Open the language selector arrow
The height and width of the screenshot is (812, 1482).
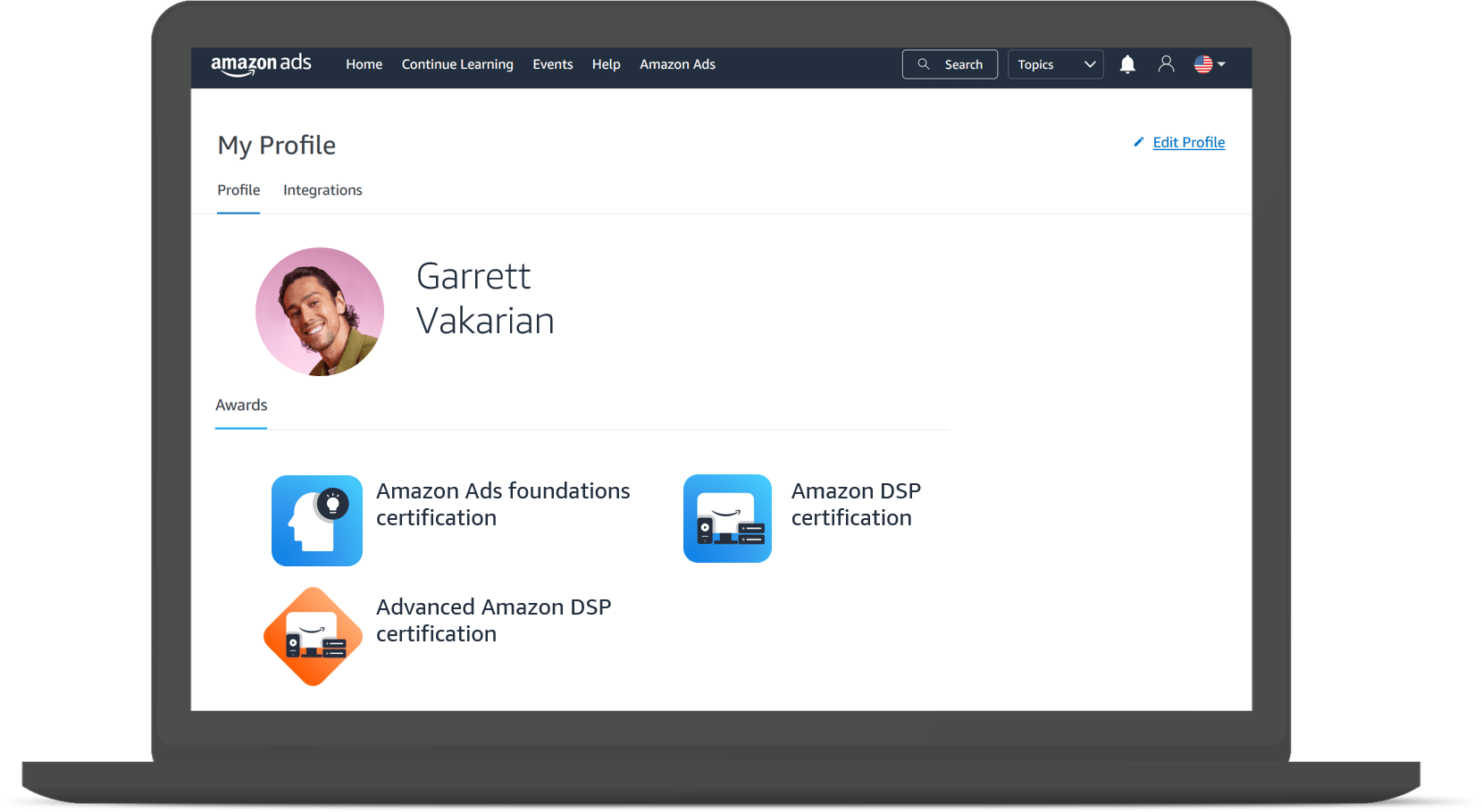point(1221,64)
